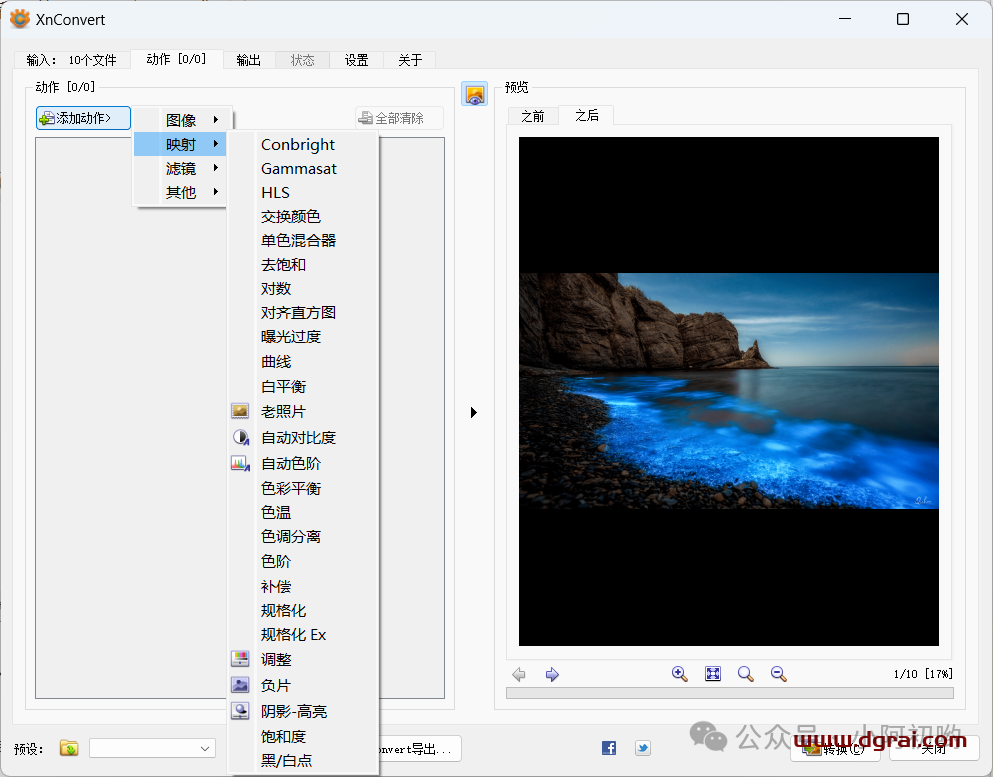Click the preview horizontal scrollbar
The width and height of the screenshot is (993, 777).
point(730,693)
